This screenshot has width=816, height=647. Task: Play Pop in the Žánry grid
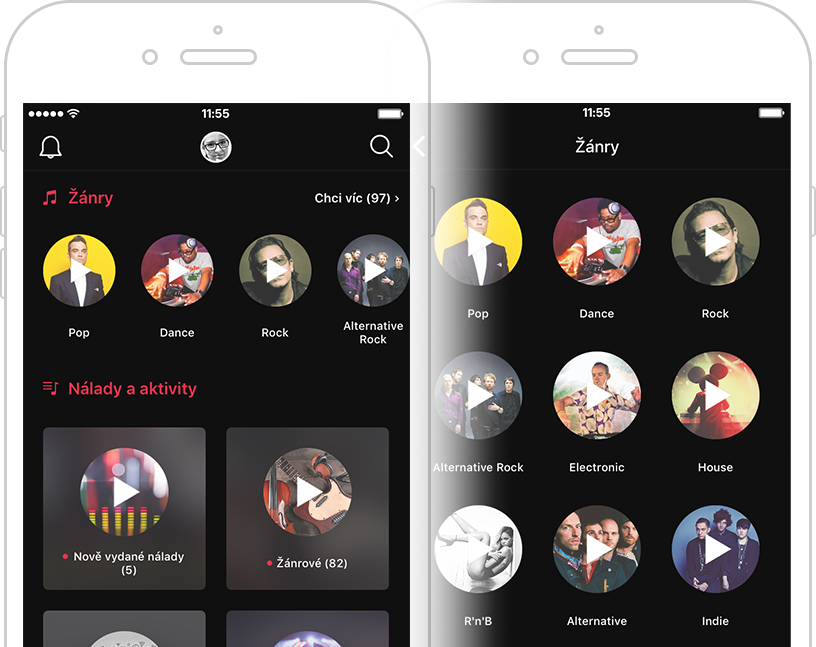pos(478,242)
